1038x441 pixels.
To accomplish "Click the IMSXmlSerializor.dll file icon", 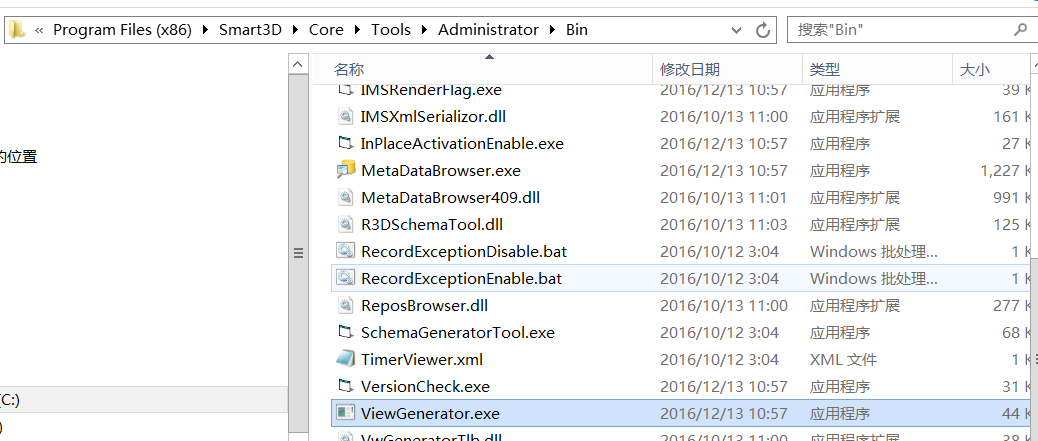I will click(345, 117).
